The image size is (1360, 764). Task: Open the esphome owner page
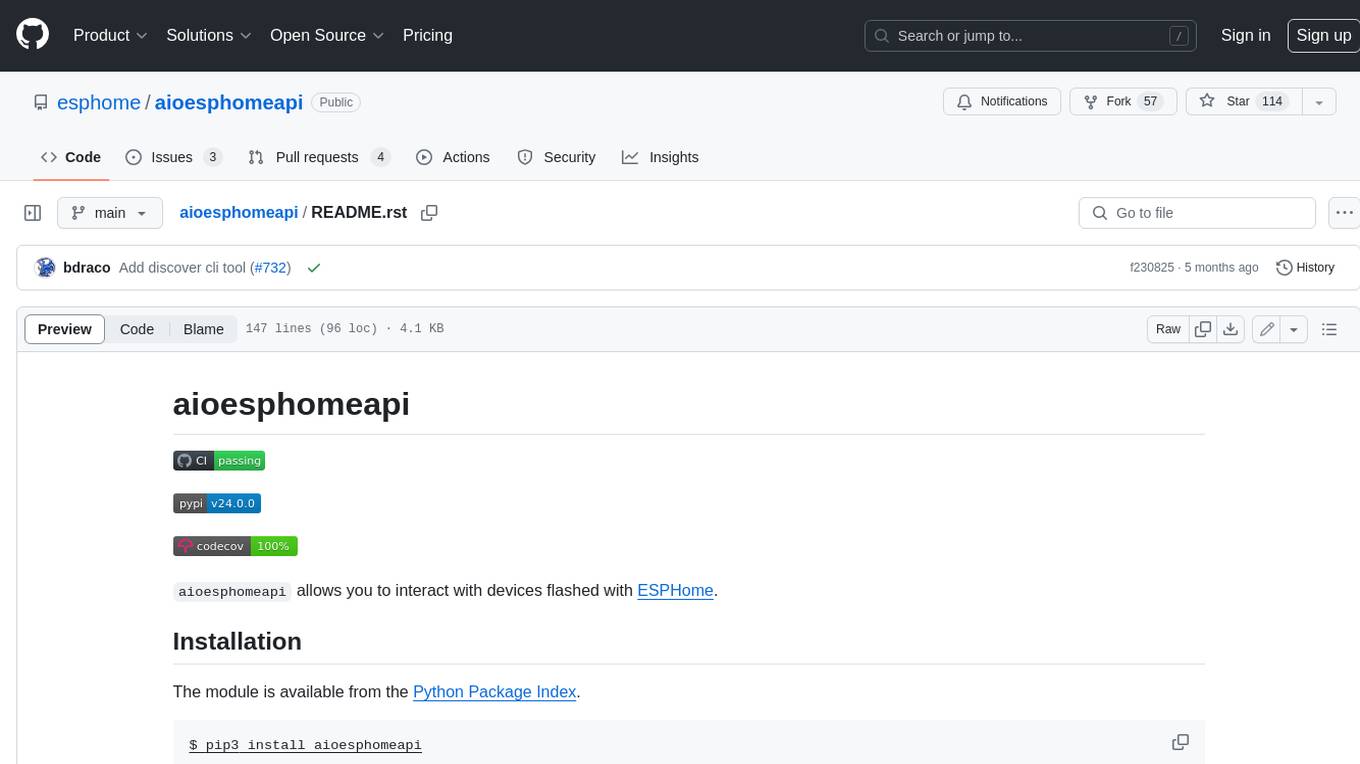99,102
